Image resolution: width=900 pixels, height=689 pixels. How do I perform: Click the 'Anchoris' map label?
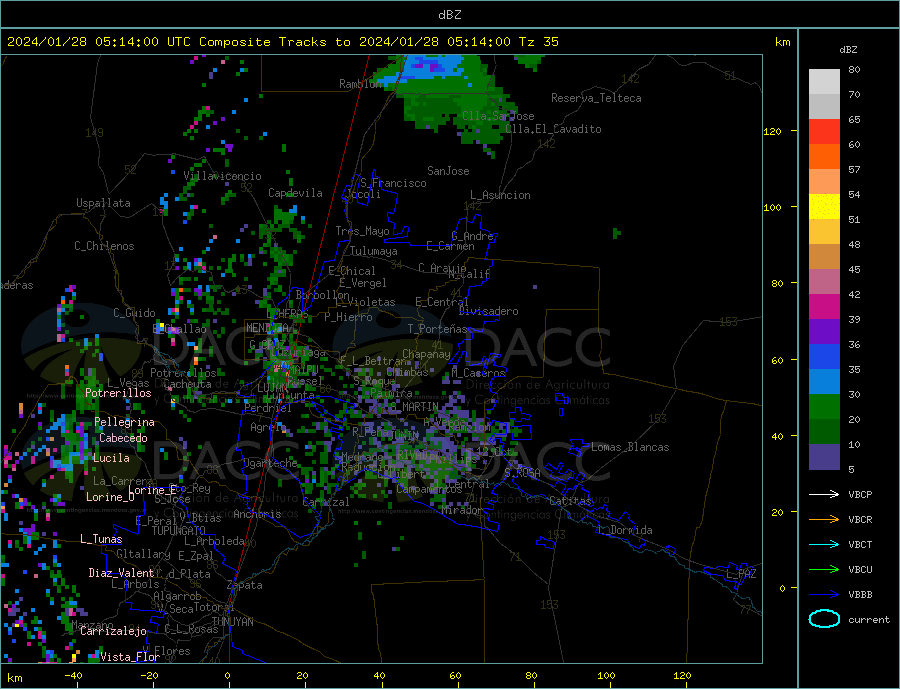point(257,514)
